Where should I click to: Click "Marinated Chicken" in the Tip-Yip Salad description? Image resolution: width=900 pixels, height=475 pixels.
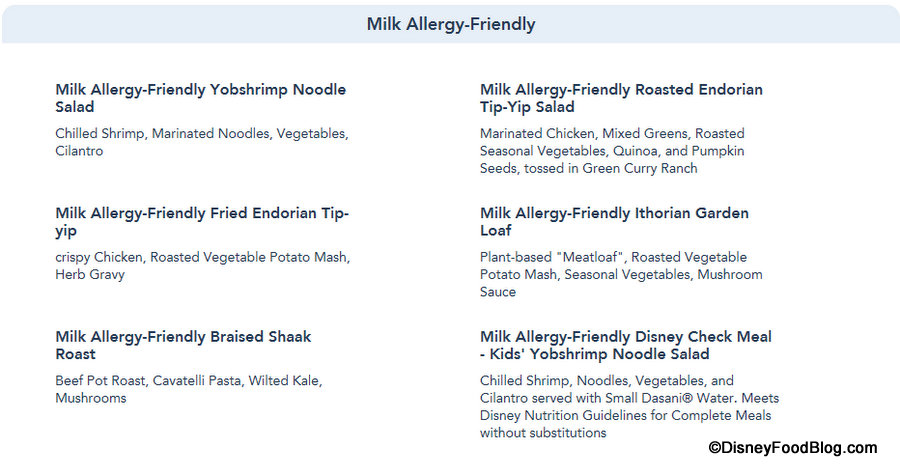coord(529,133)
